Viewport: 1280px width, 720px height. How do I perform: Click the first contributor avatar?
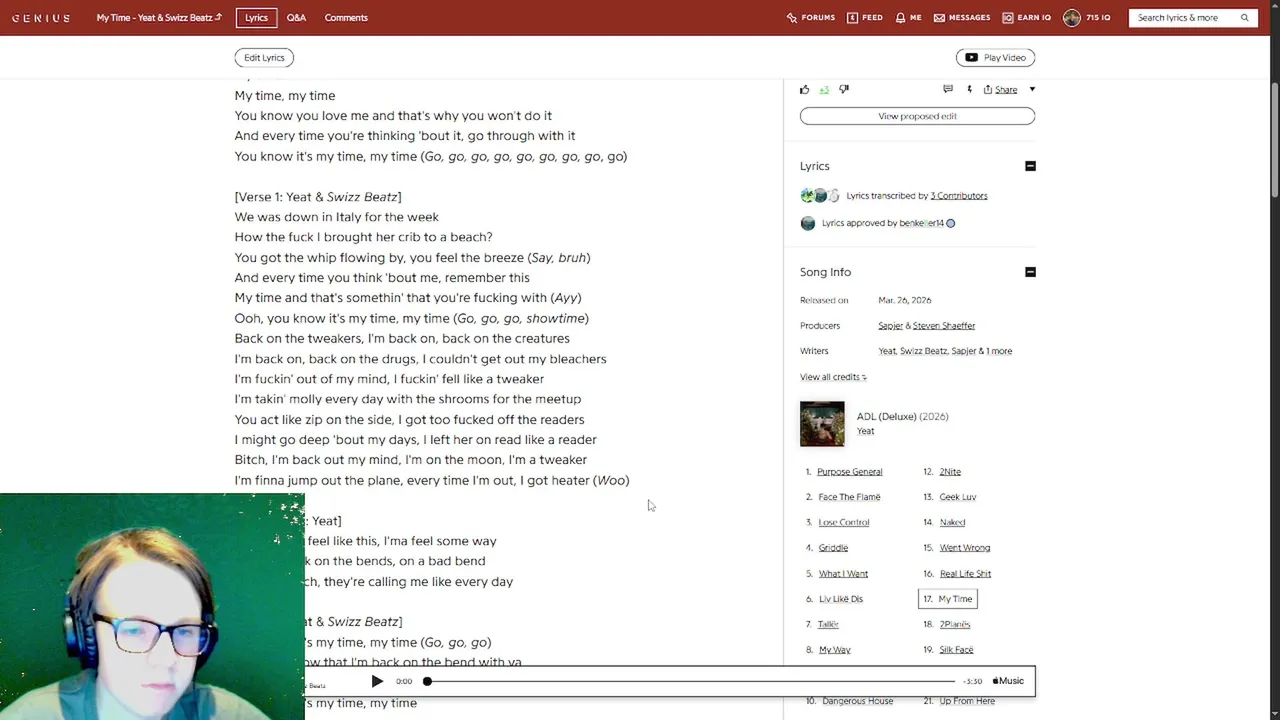coord(807,196)
